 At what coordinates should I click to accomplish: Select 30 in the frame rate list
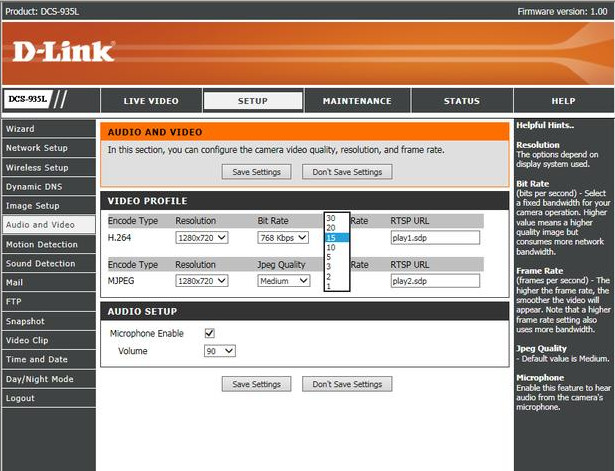(x=337, y=218)
